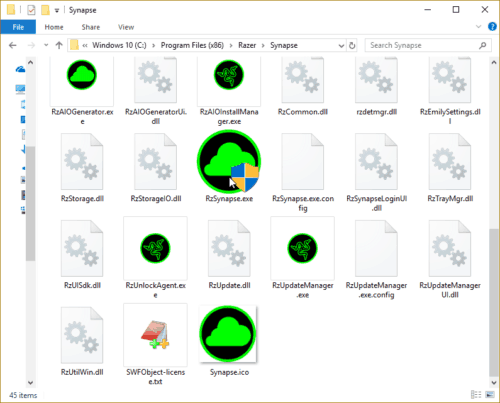Navigate to Razer in the address bar
This screenshot has height=403, width=500.
tap(247, 45)
